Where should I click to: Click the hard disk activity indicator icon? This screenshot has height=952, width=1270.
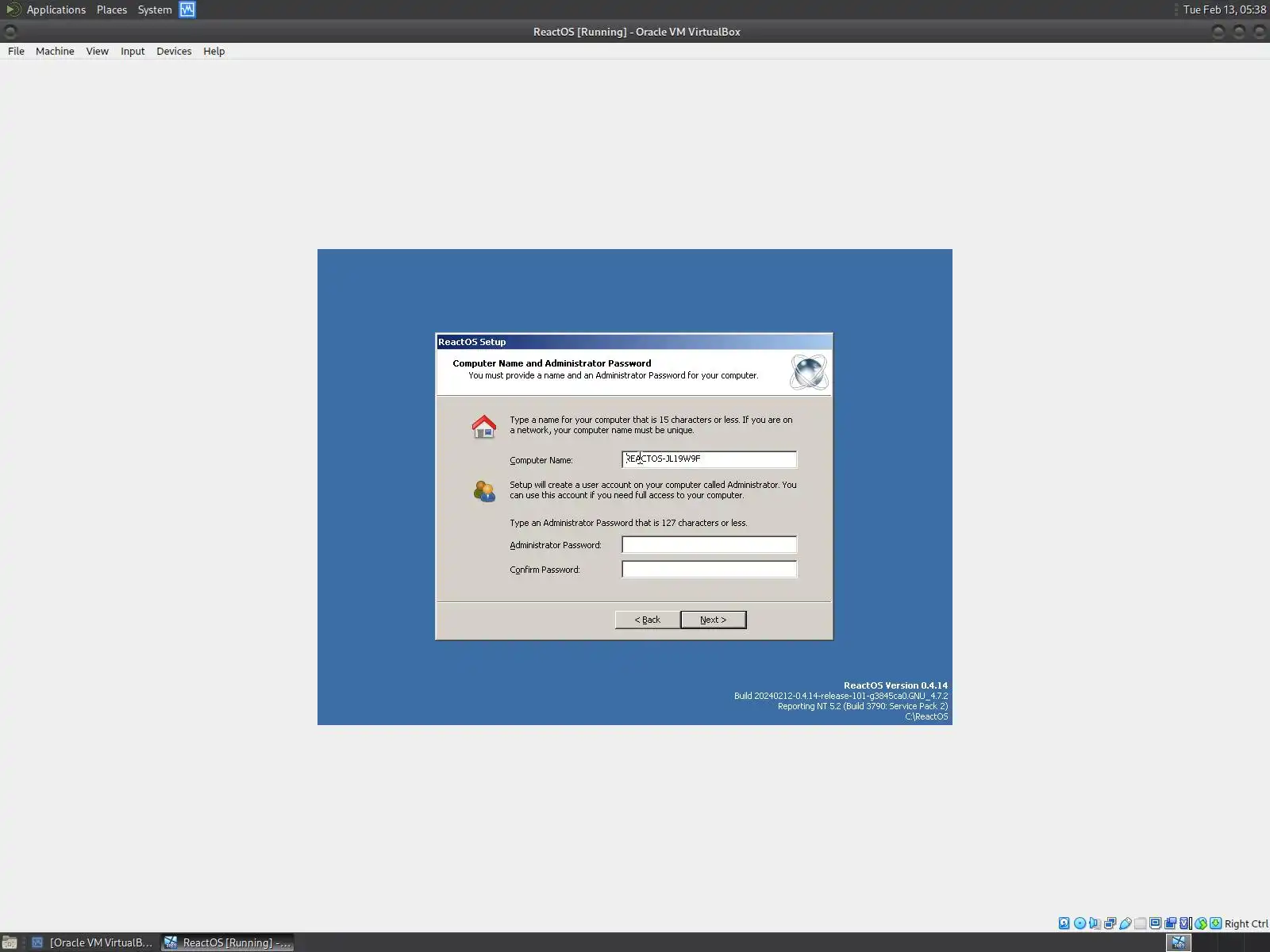pyautogui.click(x=1064, y=923)
